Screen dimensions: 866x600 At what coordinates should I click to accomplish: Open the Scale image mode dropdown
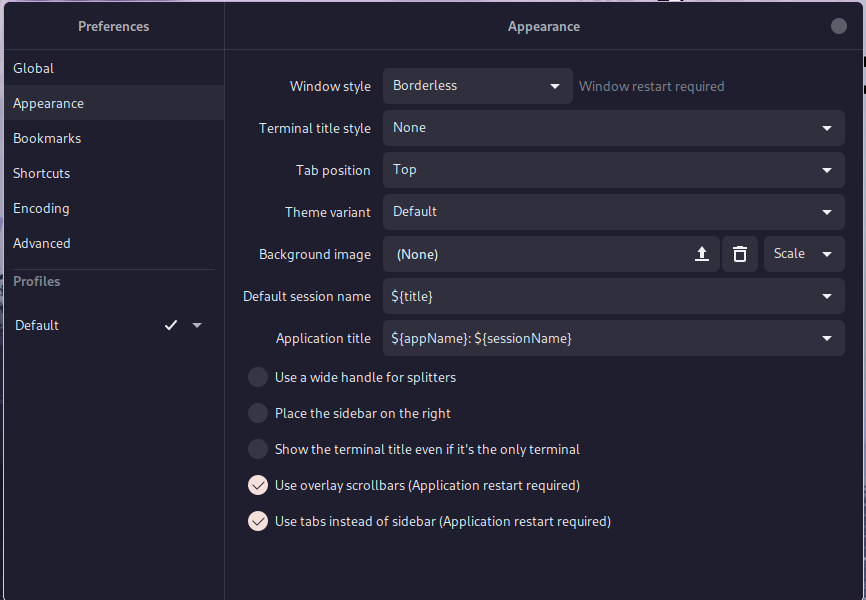804,254
